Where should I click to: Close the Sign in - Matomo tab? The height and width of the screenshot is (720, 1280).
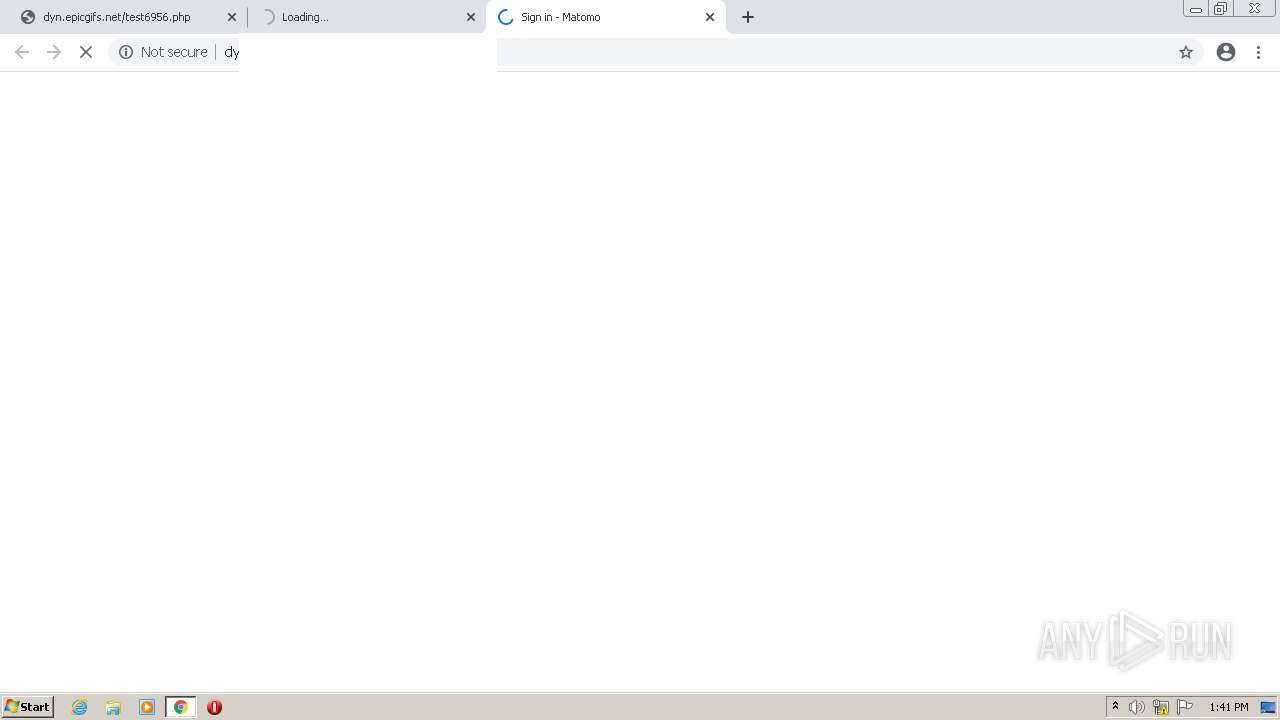pyautogui.click(x=710, y=17)
